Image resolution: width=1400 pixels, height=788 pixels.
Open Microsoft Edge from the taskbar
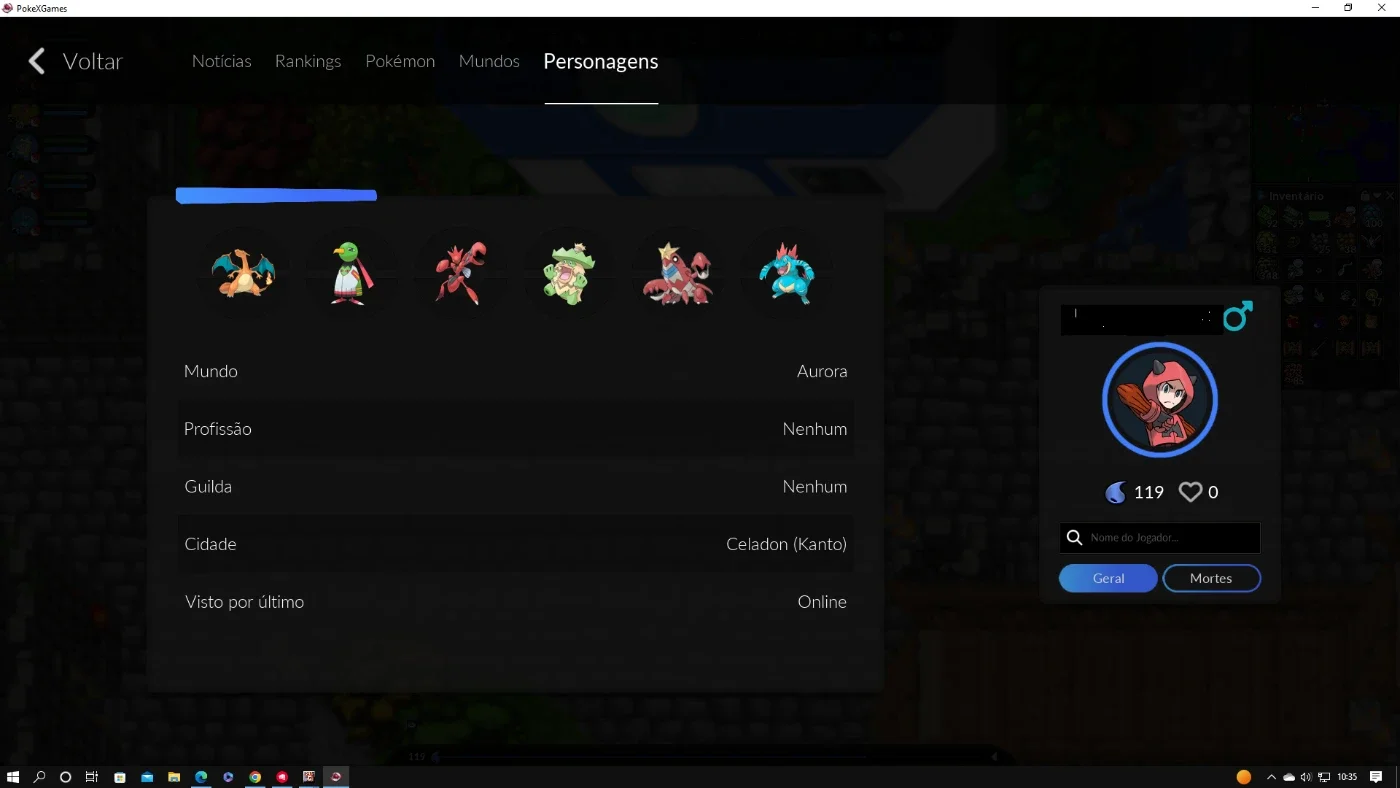pyautogui.click(x=201, y=777)
